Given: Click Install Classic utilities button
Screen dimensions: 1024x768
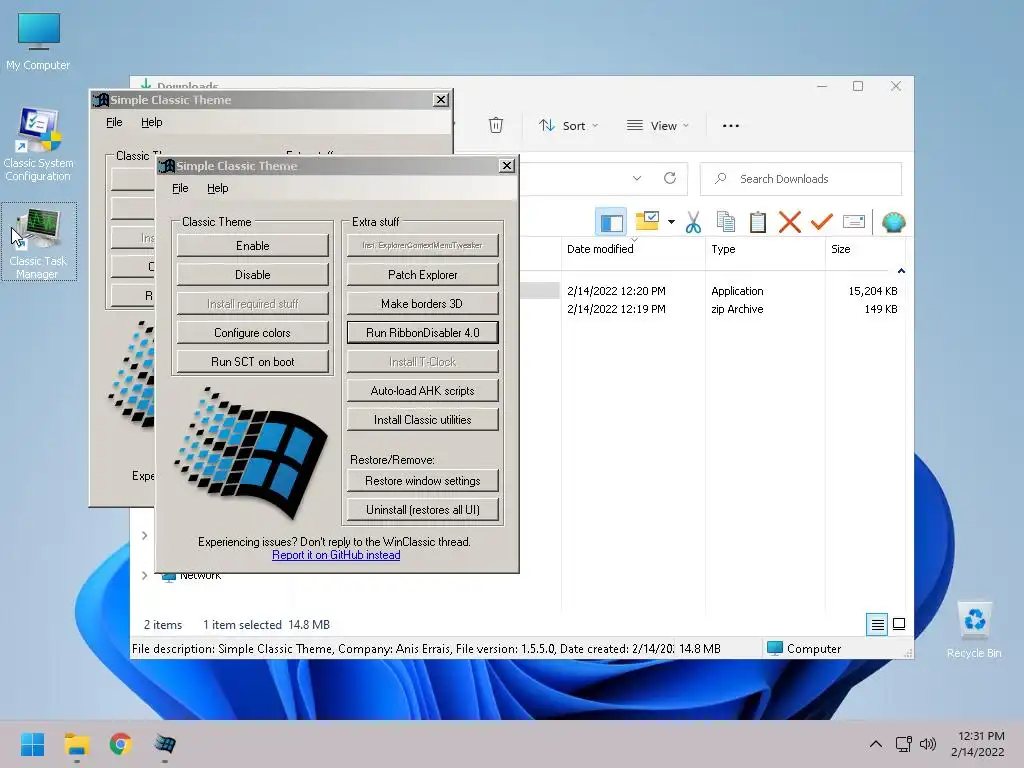Looking at the screenshot, I should coord(423,419).
